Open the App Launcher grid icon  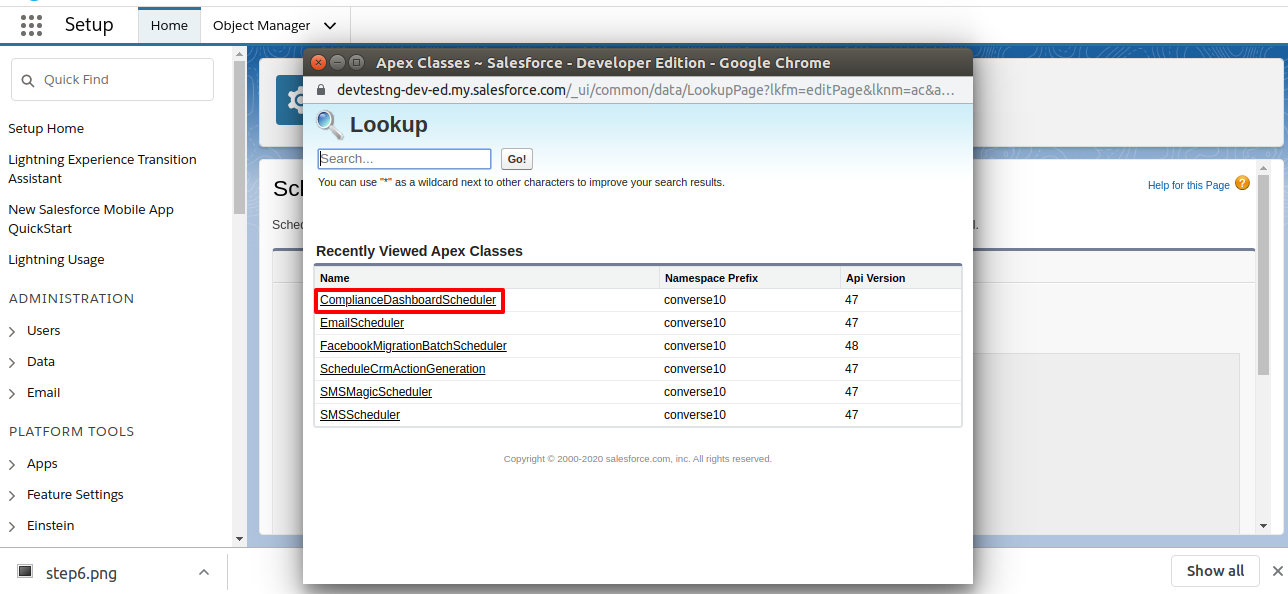coord(31,25)
